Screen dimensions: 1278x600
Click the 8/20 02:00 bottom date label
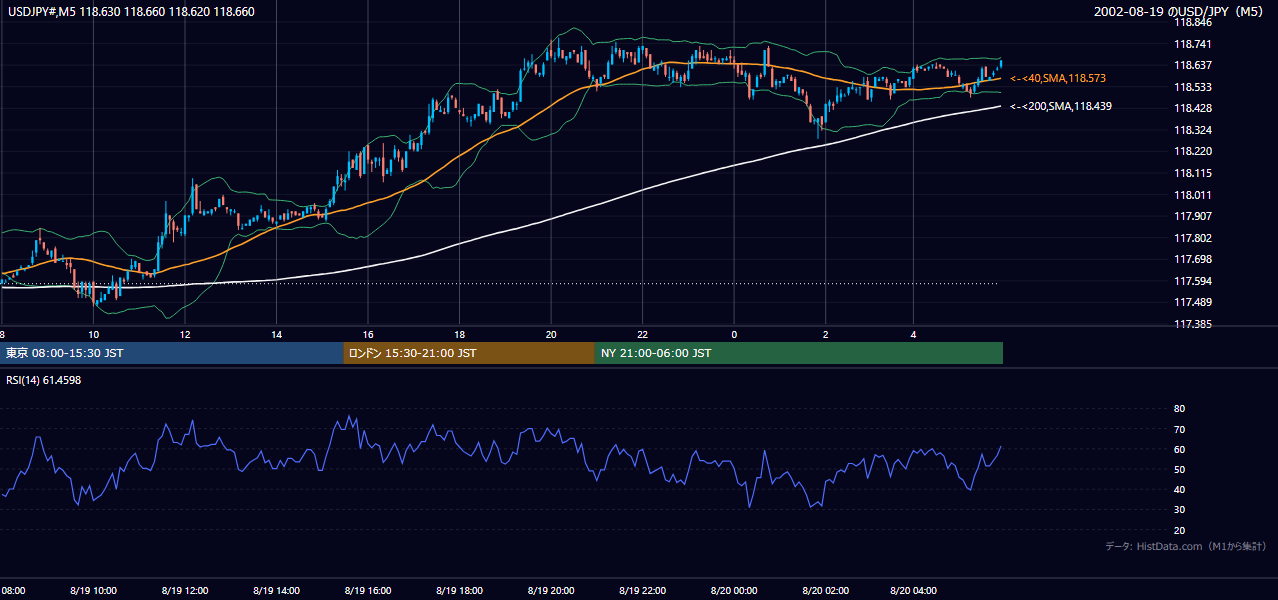click(x=825, y=591)
